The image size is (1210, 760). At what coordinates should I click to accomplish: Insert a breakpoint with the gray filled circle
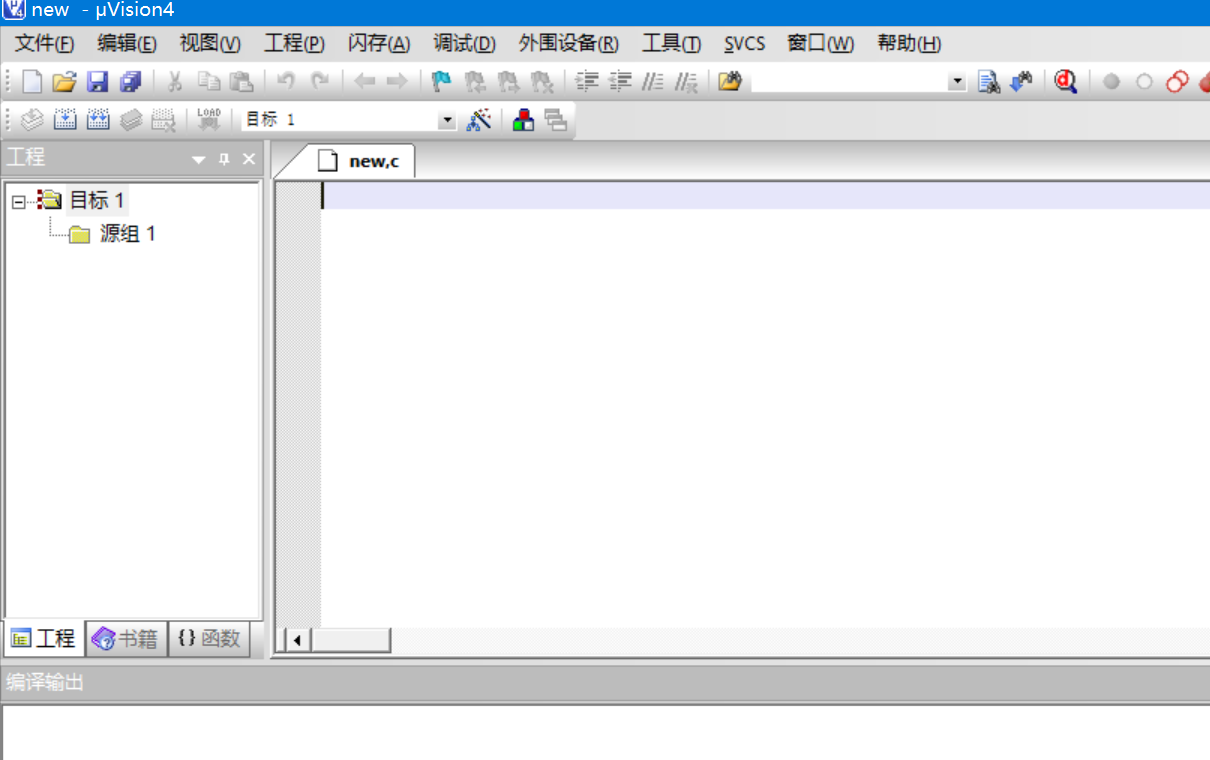tap(1111, 82)
